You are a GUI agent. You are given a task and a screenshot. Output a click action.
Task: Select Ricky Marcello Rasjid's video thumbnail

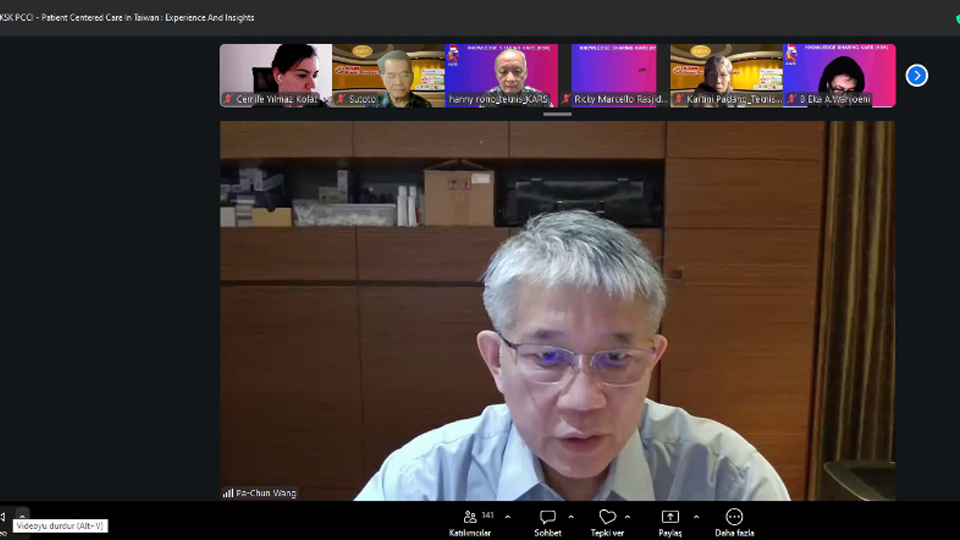(x=614, y=75)
